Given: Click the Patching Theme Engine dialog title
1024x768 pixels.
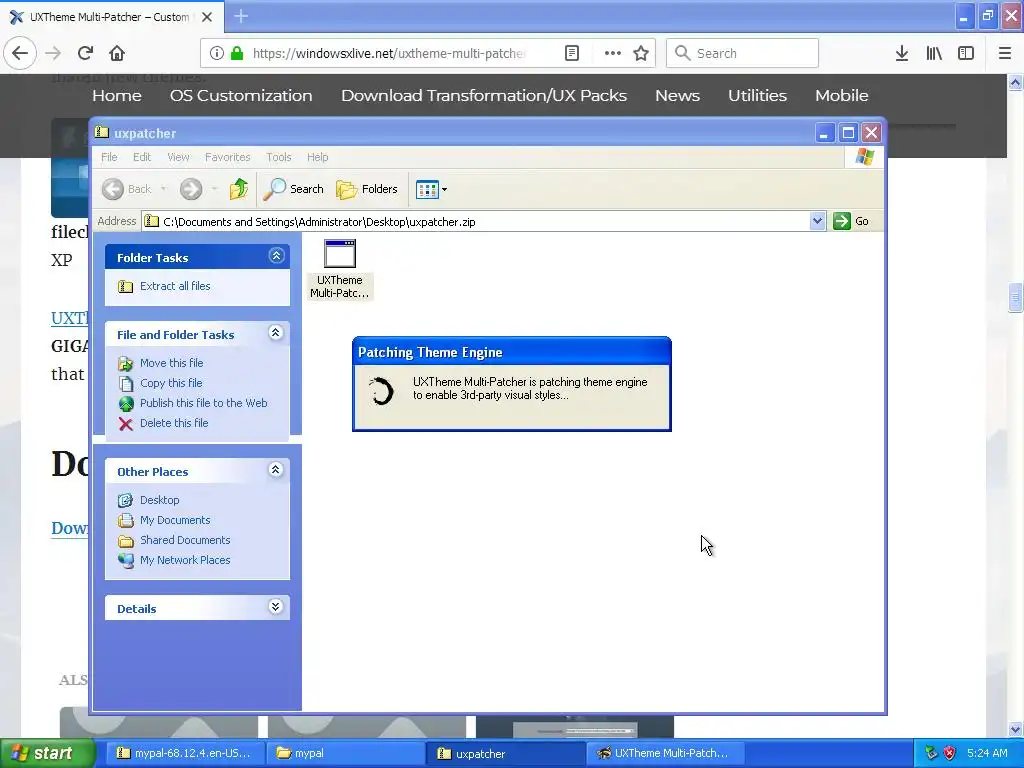Looking at the screenshot, I should point(430,353).
